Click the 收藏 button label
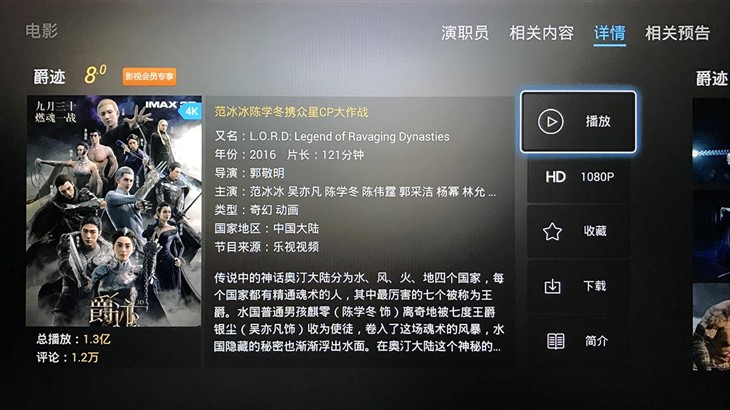The height and width of the screenshot is (410, 730). click(x=595, y=231)
